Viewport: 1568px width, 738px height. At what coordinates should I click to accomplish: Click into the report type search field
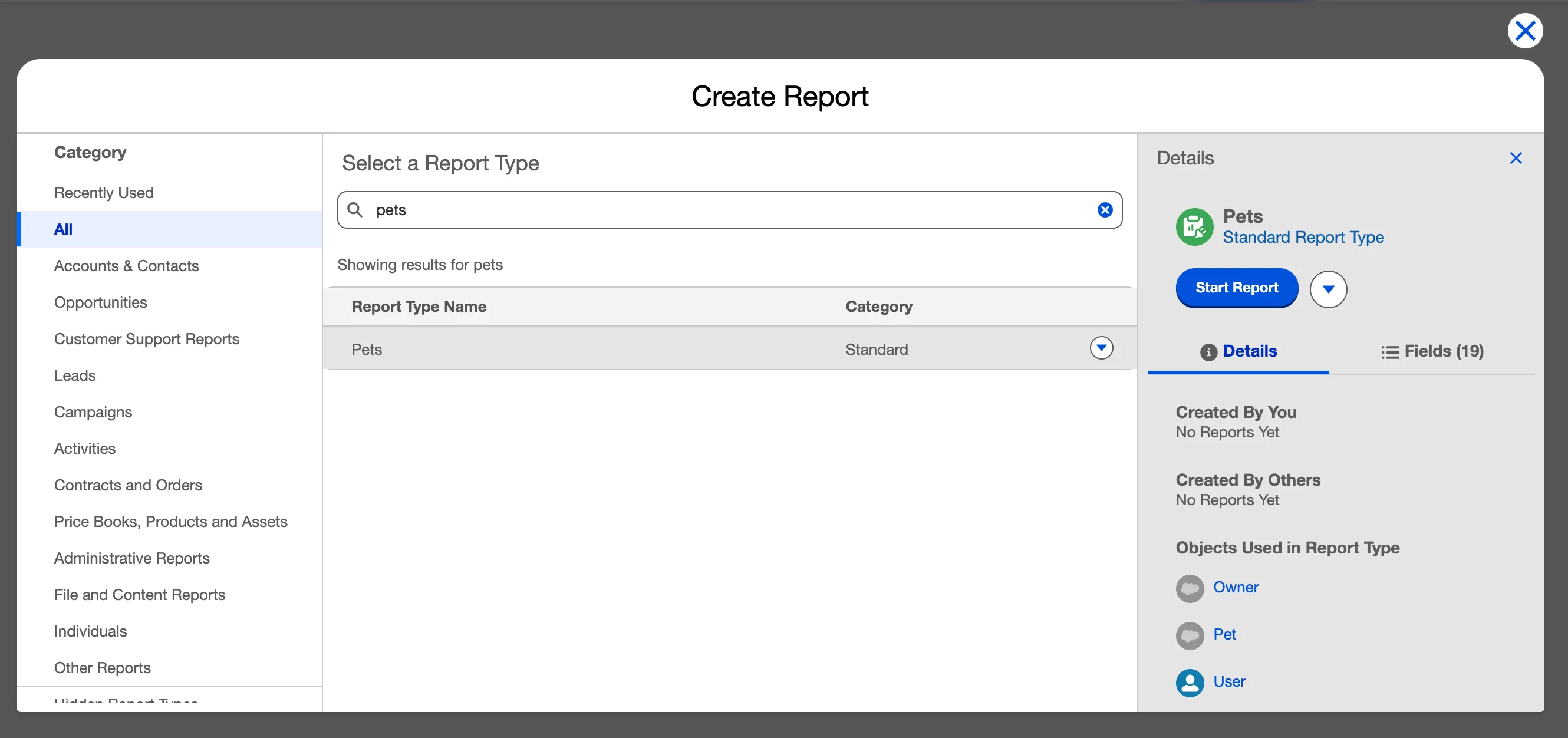click(x=730, y=210)
